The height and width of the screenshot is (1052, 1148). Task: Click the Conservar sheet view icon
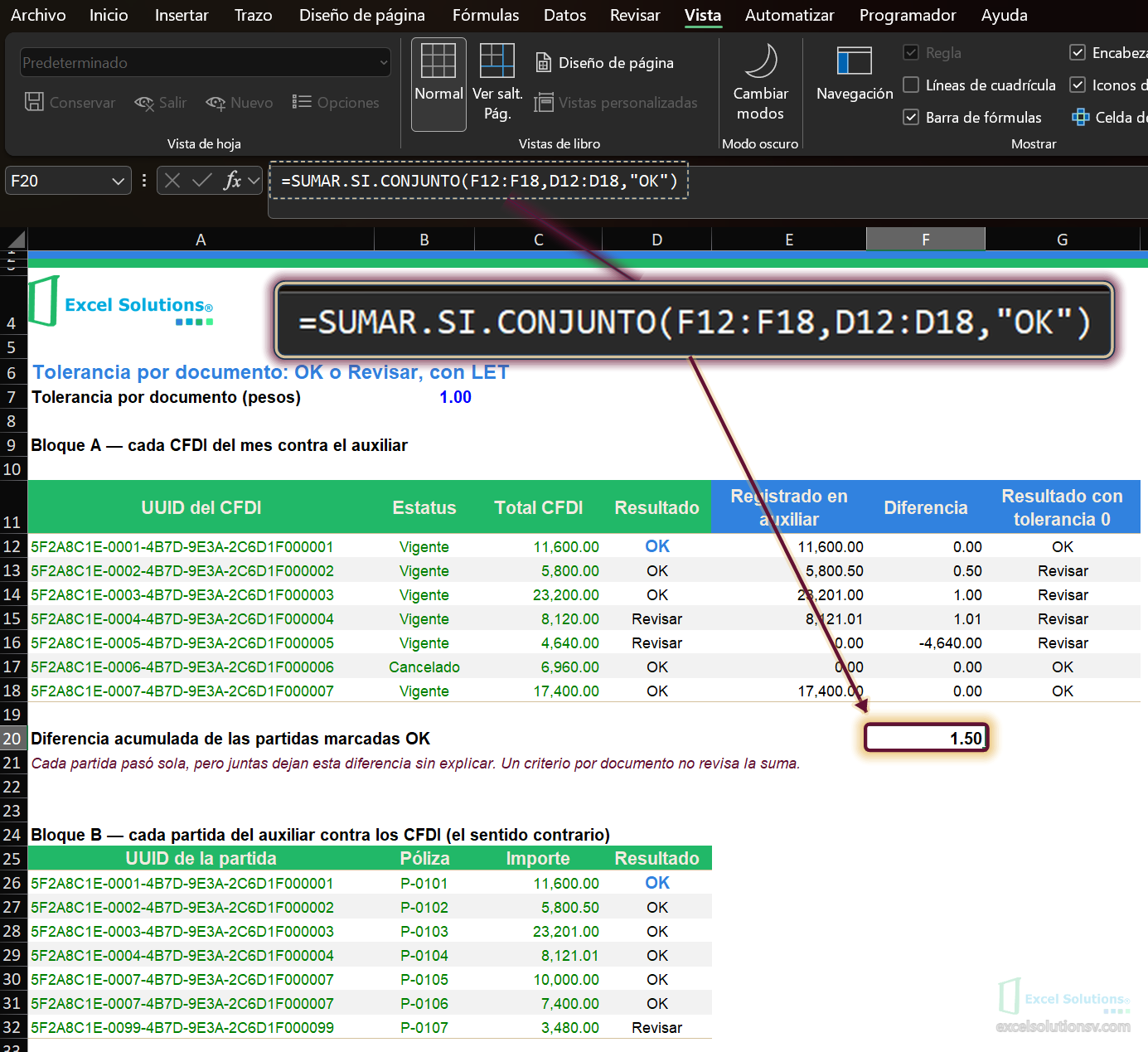(34, 102)
